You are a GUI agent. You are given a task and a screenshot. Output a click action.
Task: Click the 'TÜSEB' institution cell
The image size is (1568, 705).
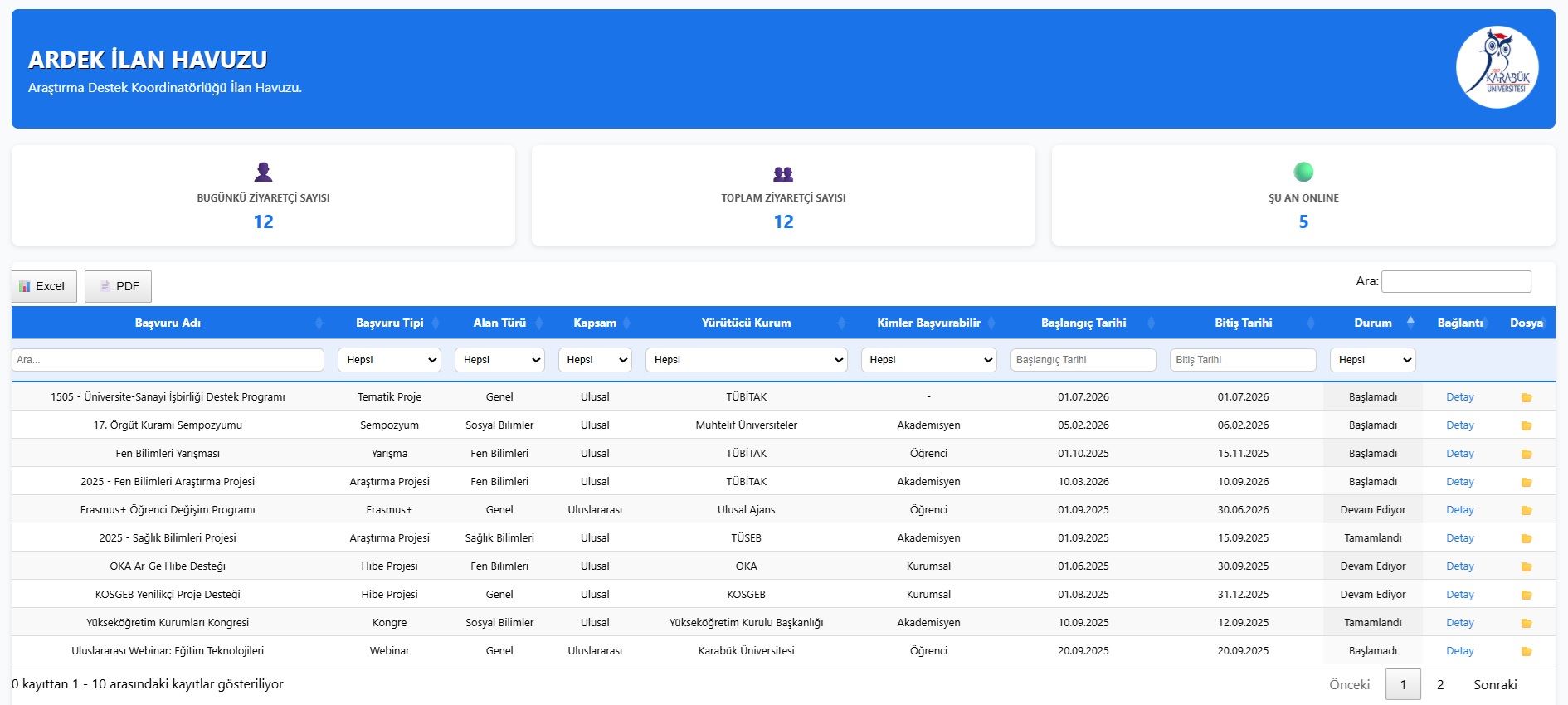[747, 538]
